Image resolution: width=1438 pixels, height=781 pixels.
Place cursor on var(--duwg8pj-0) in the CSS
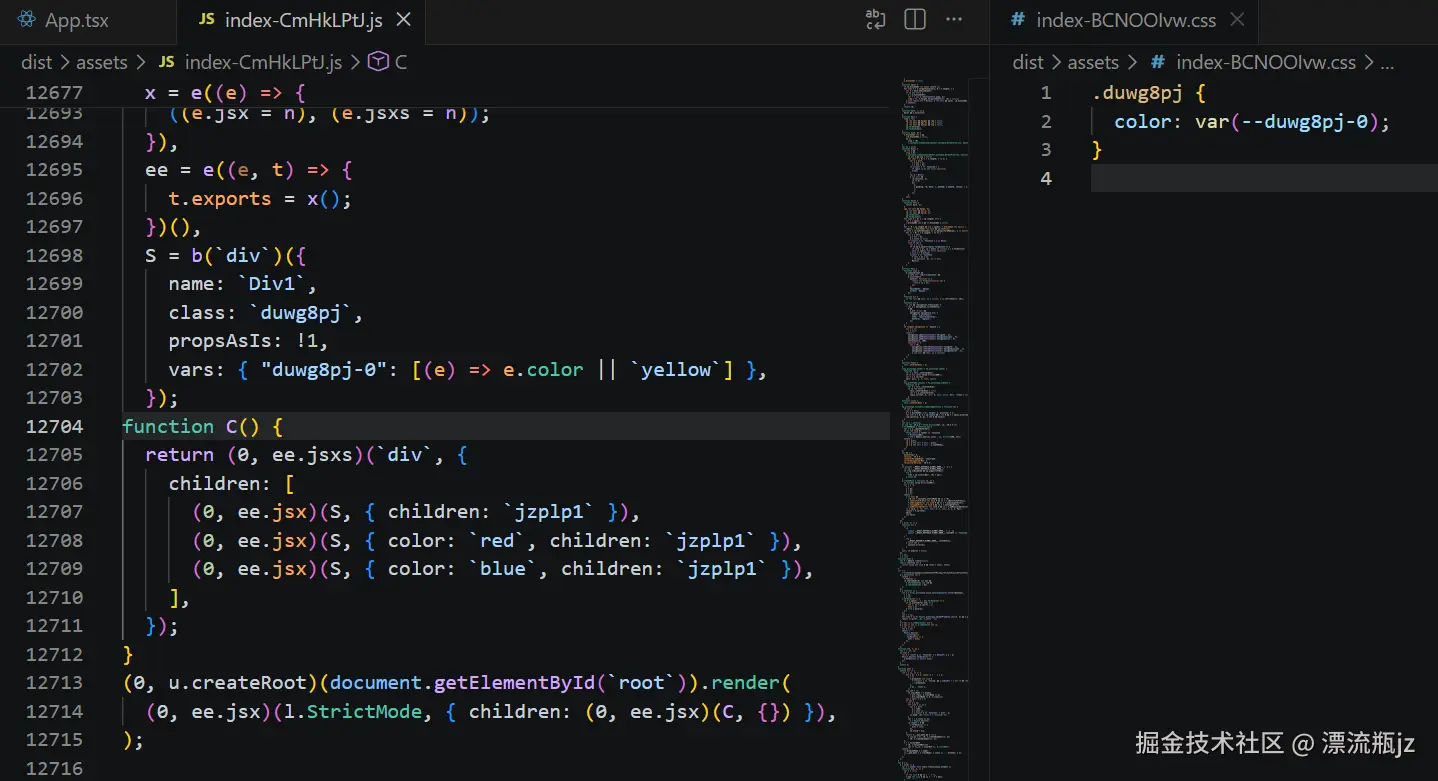coord(1290,121)
